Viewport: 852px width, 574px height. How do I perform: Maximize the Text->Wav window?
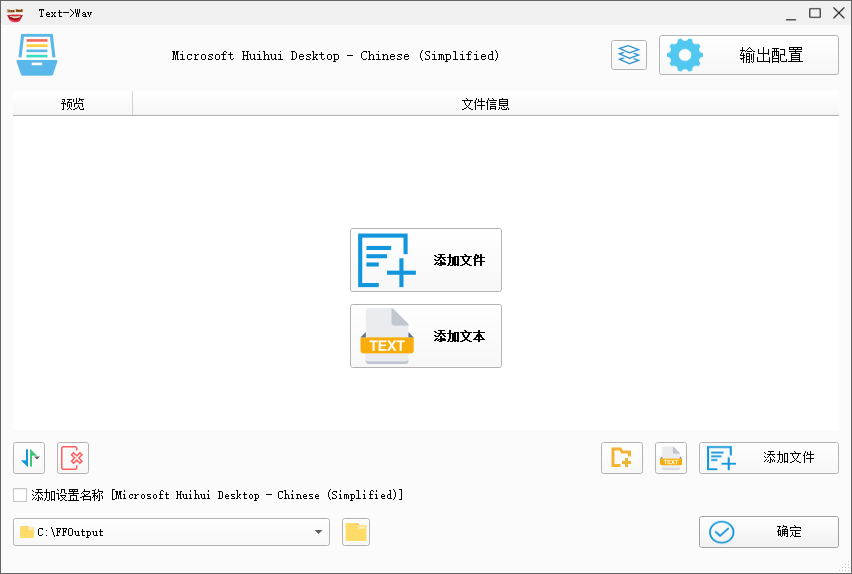pos(815,13)
